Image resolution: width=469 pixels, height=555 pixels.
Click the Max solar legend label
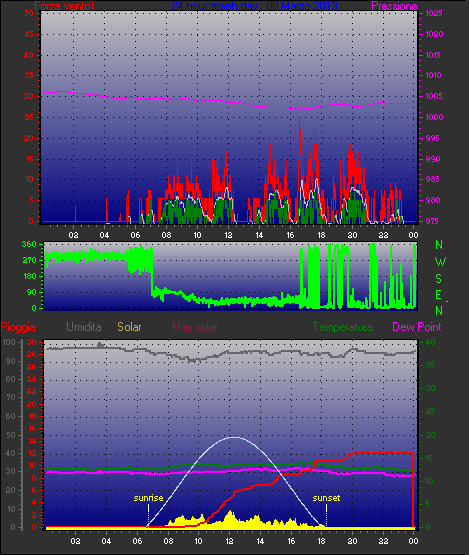click(x=195, y=327)
